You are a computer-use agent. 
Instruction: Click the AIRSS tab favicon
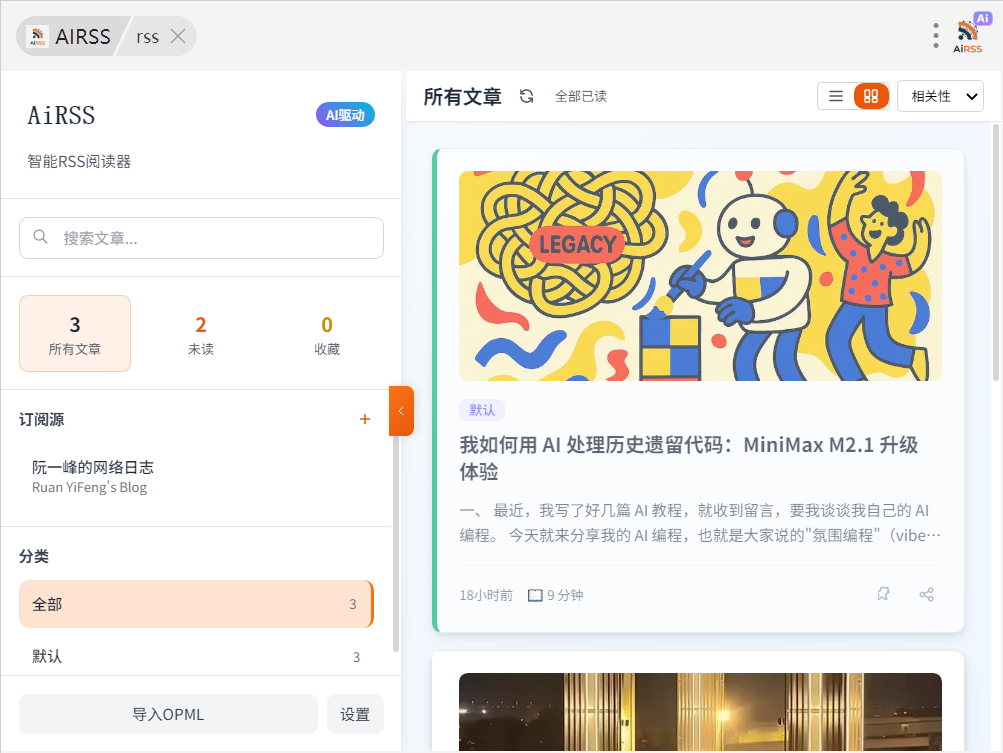[37, 36]
